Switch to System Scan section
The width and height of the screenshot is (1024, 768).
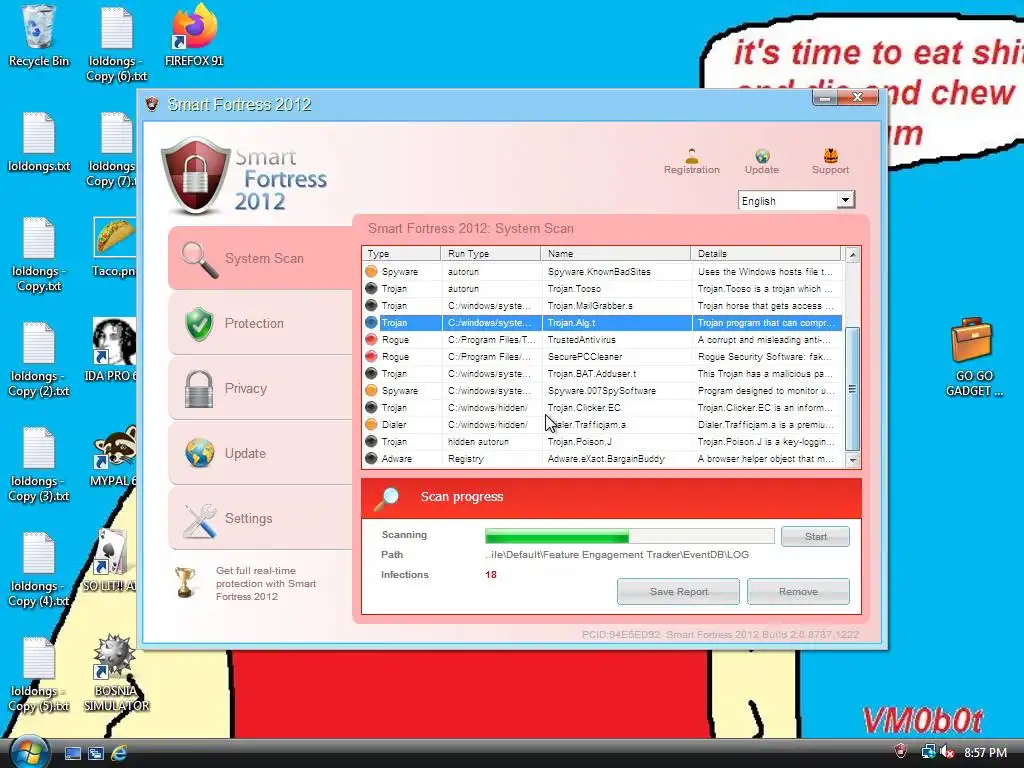(260, 258)
